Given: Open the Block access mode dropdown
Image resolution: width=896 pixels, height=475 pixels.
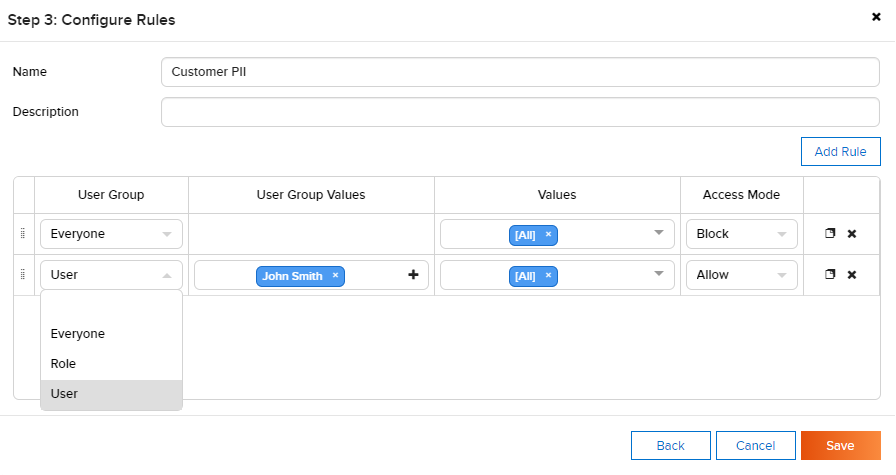Looking at the screenshot, I should [x=742, y=234].
